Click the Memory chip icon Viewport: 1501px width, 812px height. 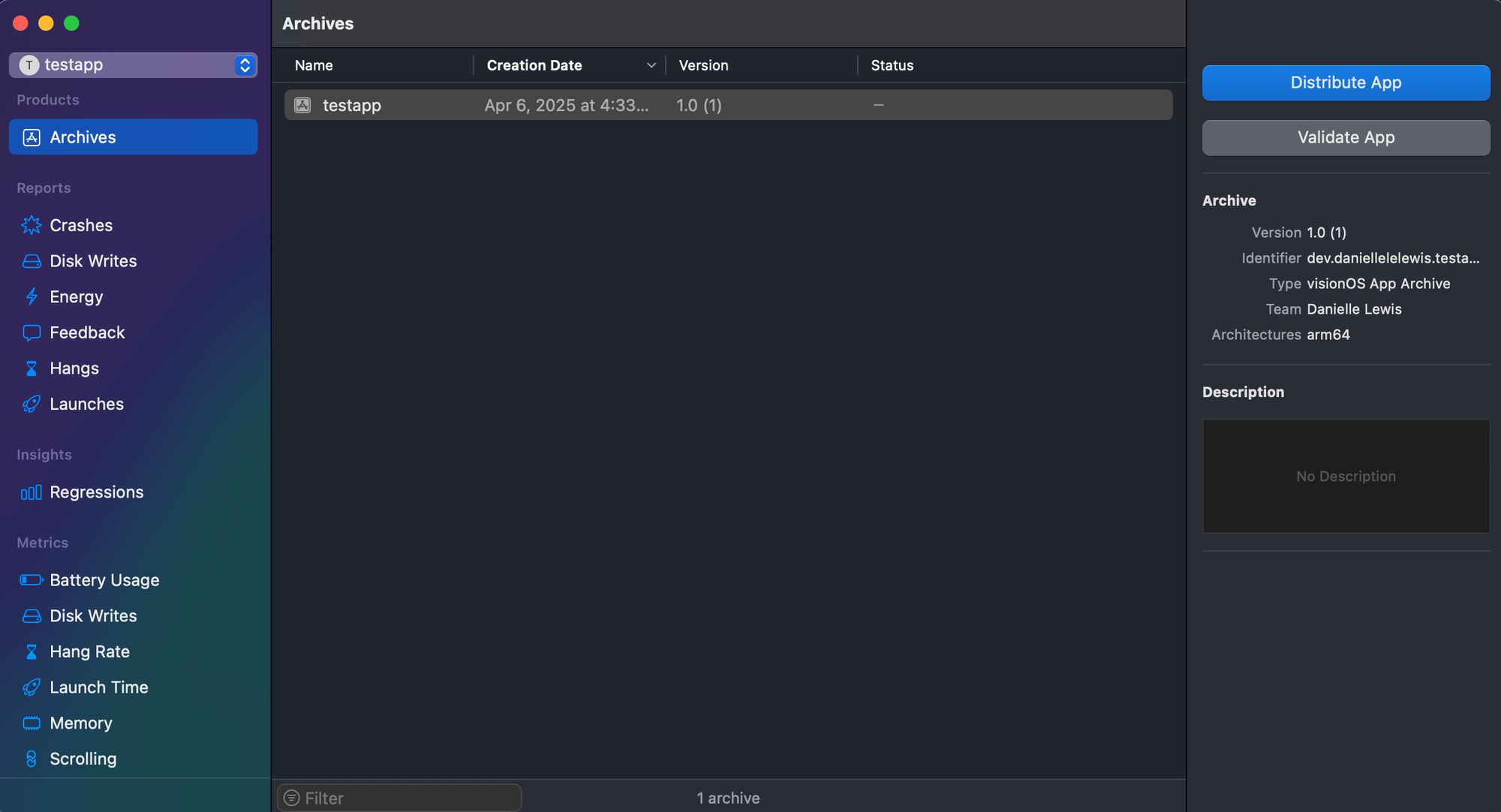32,723
